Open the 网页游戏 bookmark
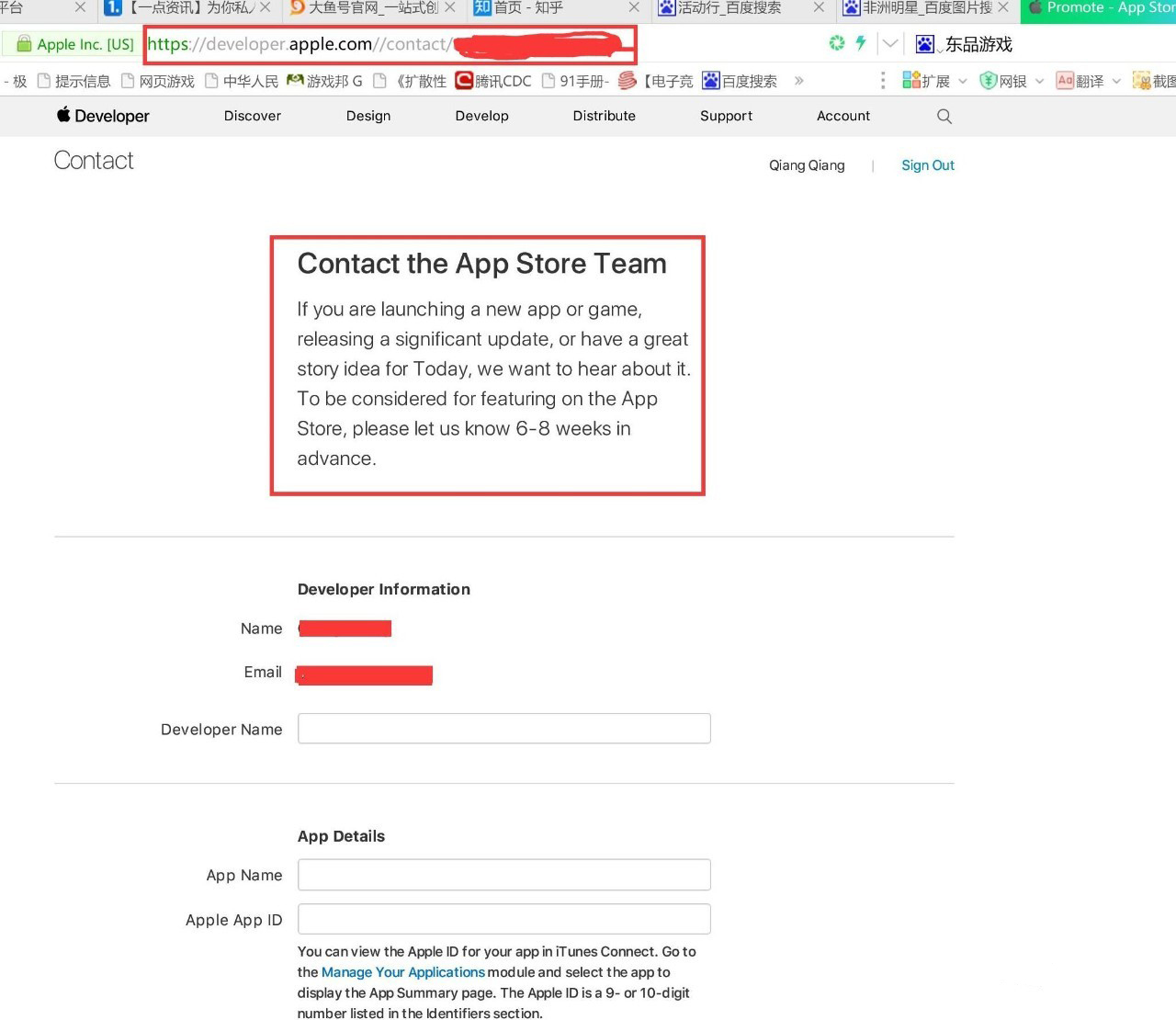This screenshot has height=1020, width=1176. pyautogui.click(x=158, y=81)
